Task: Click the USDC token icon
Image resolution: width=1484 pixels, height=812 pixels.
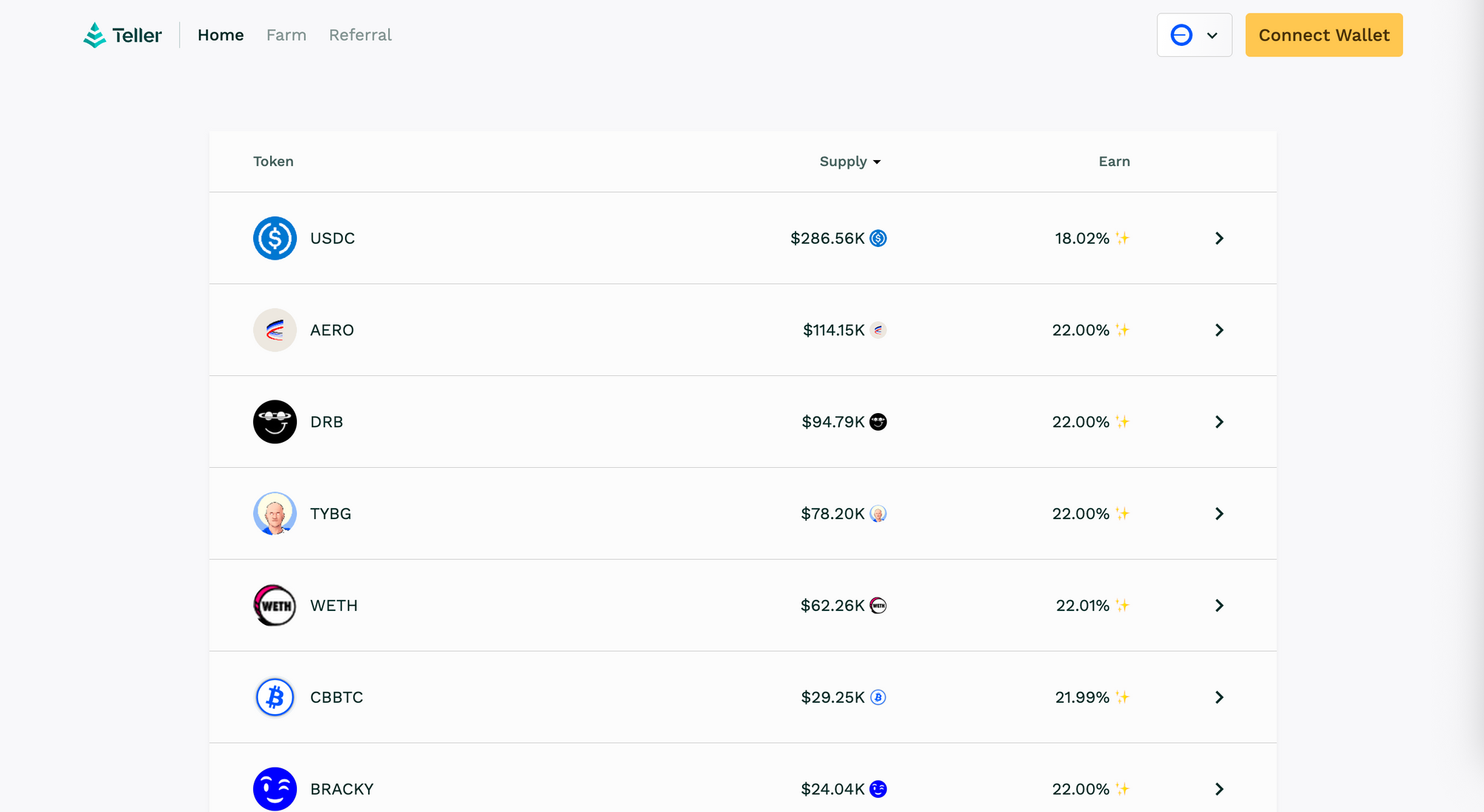Action: click(275, 238)
